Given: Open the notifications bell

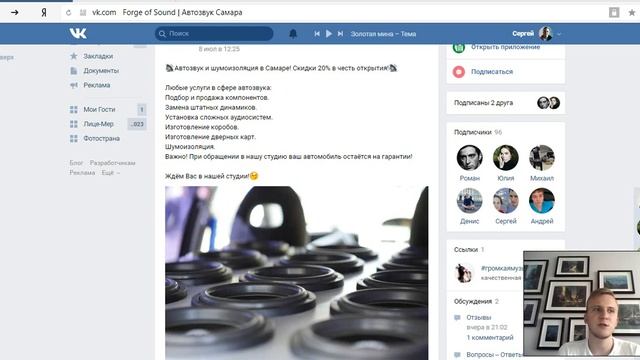Looking at the screenshot, I should pos(293,34).
